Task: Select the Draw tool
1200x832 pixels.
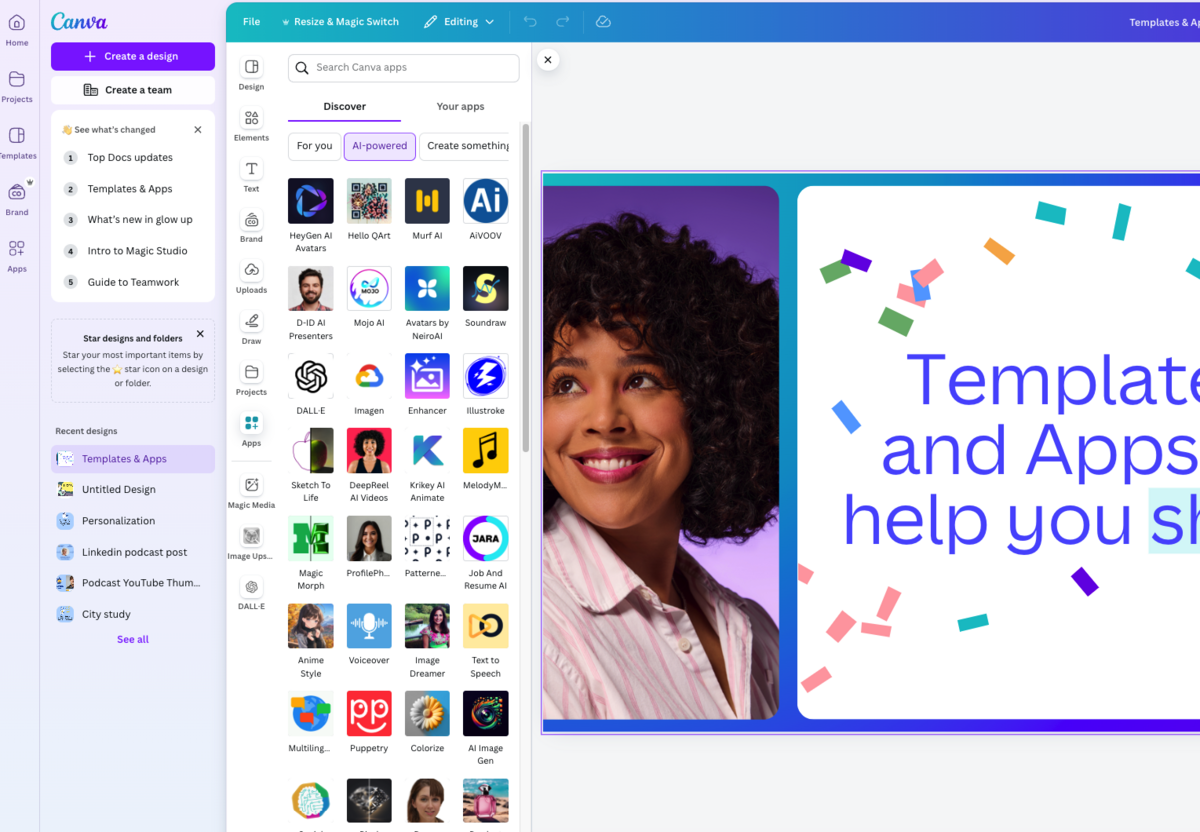Action: pos(251,327)
